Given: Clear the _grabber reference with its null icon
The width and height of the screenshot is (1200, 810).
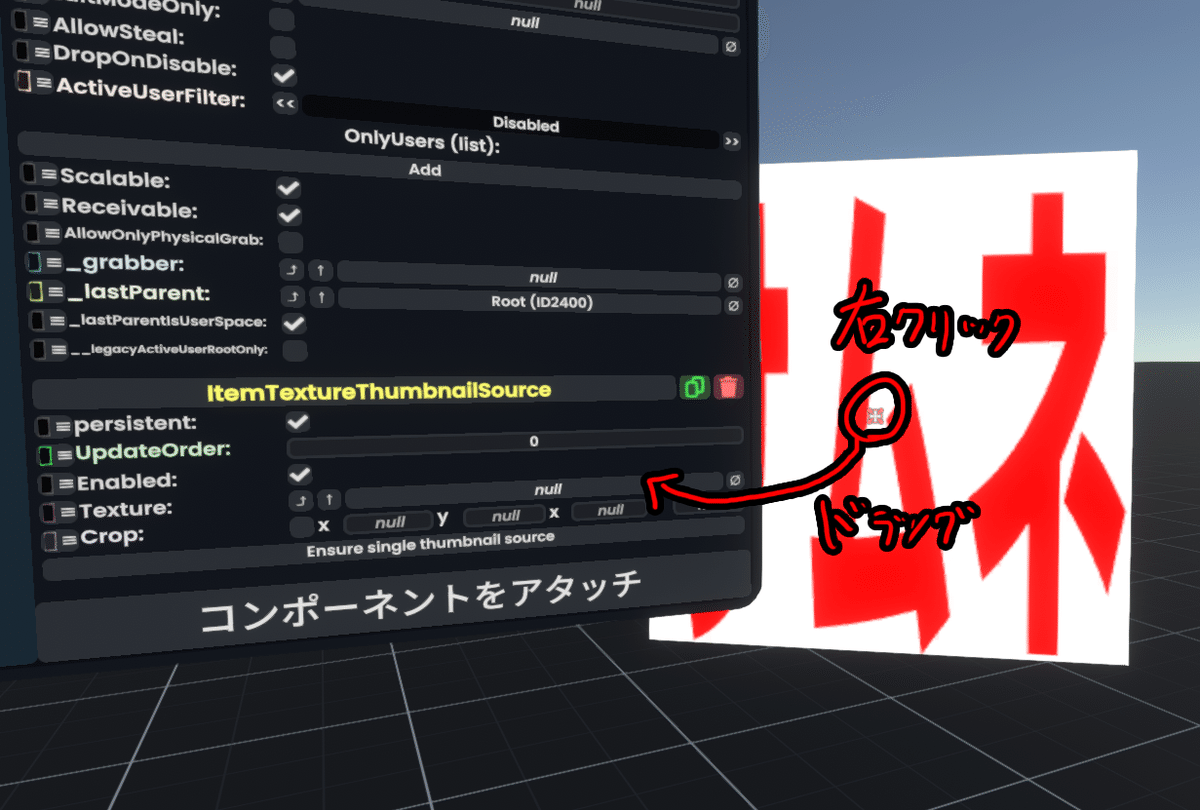Looking at the screenshot, I should (733, 281).
